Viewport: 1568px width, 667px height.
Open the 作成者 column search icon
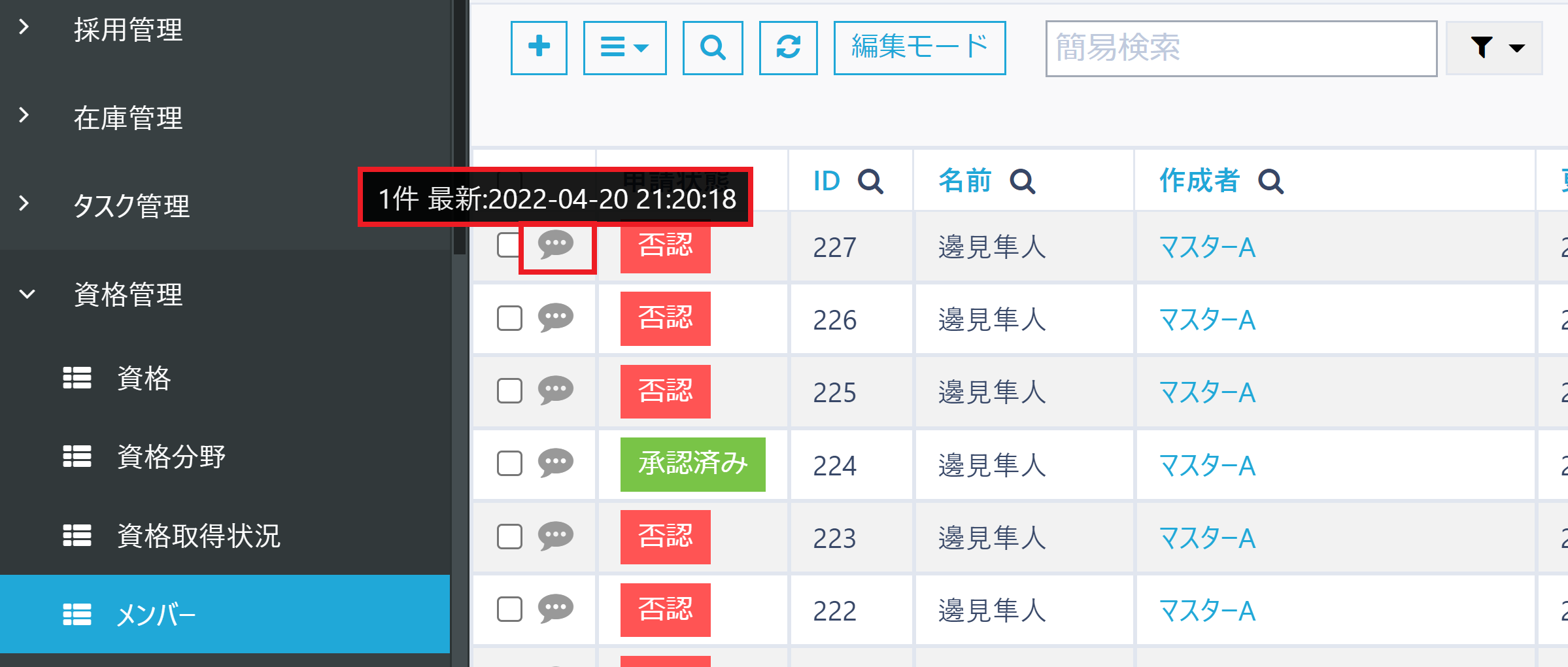1269,182
